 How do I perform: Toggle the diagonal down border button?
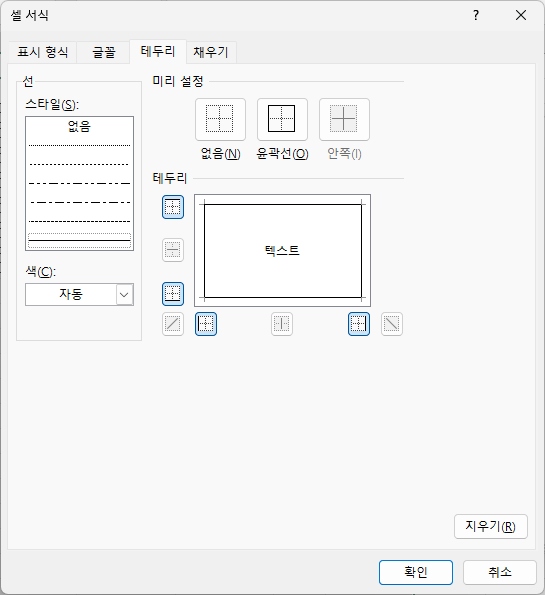(392, 324)
